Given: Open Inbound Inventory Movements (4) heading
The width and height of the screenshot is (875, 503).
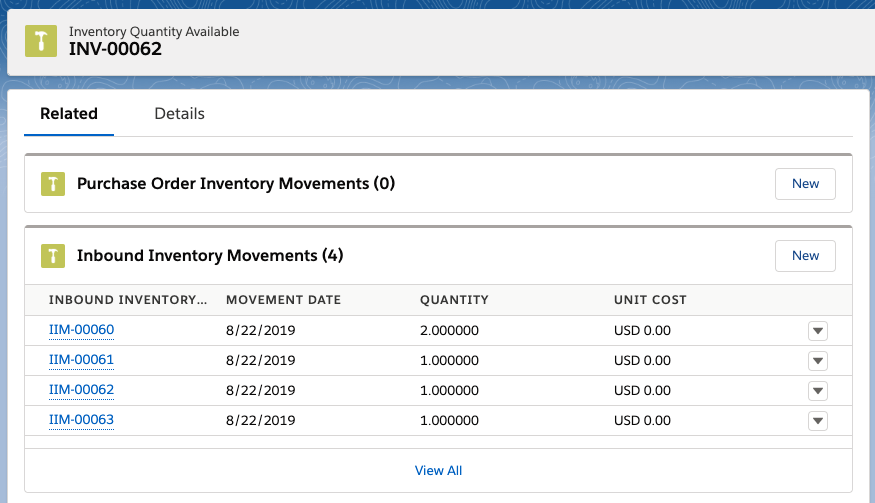Looking at the screenshot, I should [x=210, y=256].
